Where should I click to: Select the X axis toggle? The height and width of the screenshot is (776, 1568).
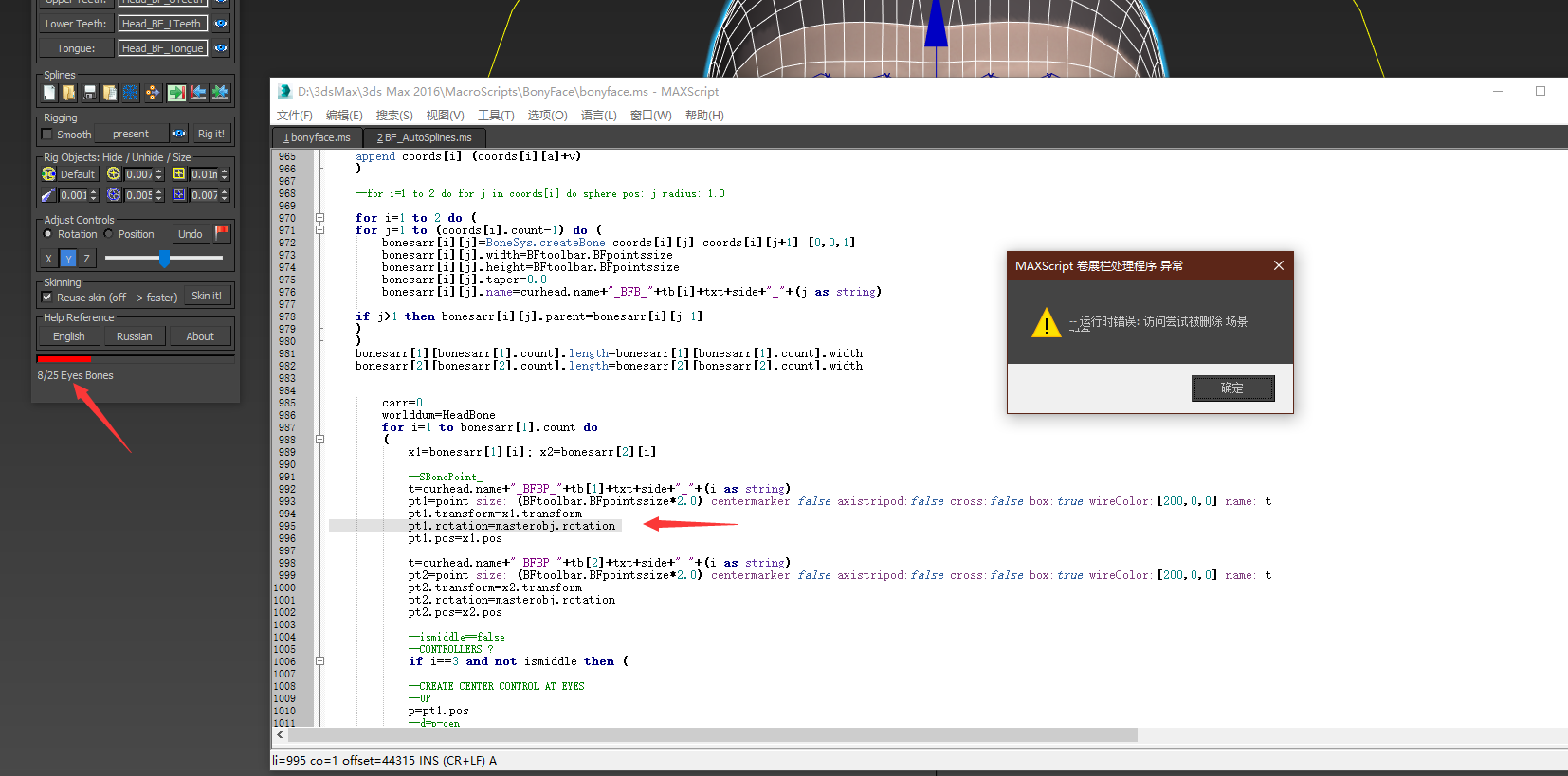pyautogui.click(x=49, y=259)
